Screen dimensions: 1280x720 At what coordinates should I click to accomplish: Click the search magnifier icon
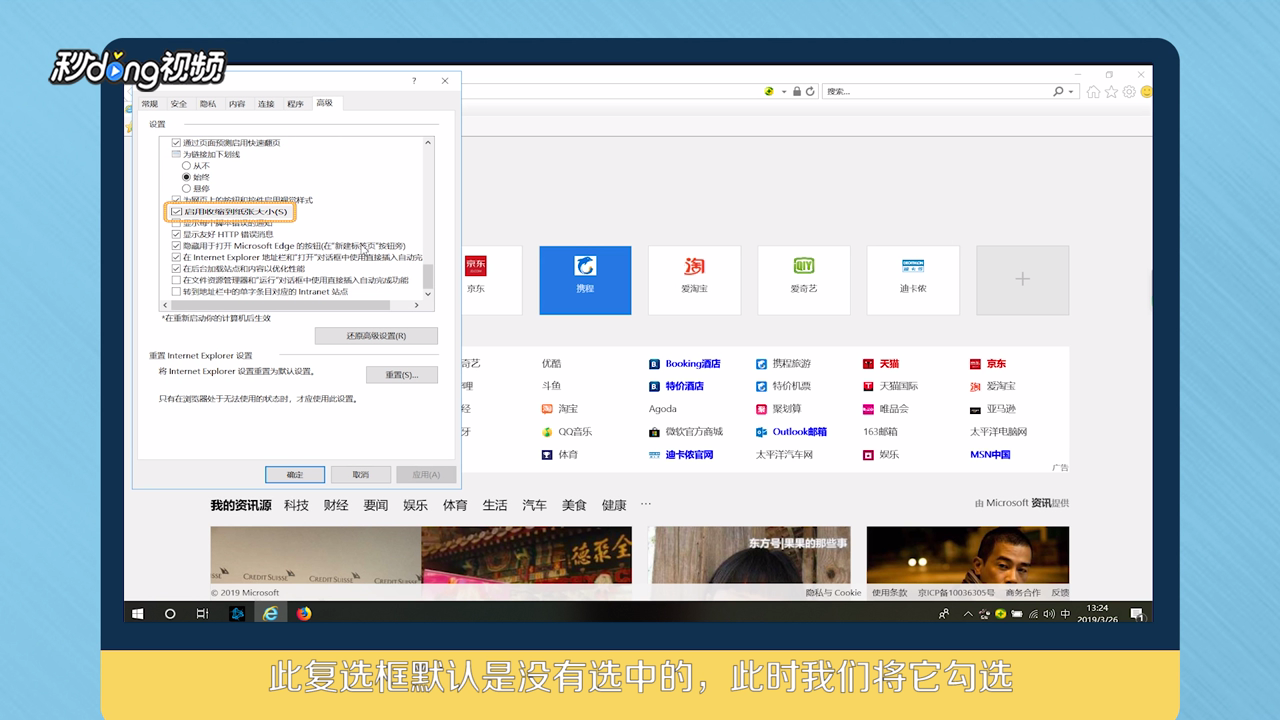coord(1058,91)
